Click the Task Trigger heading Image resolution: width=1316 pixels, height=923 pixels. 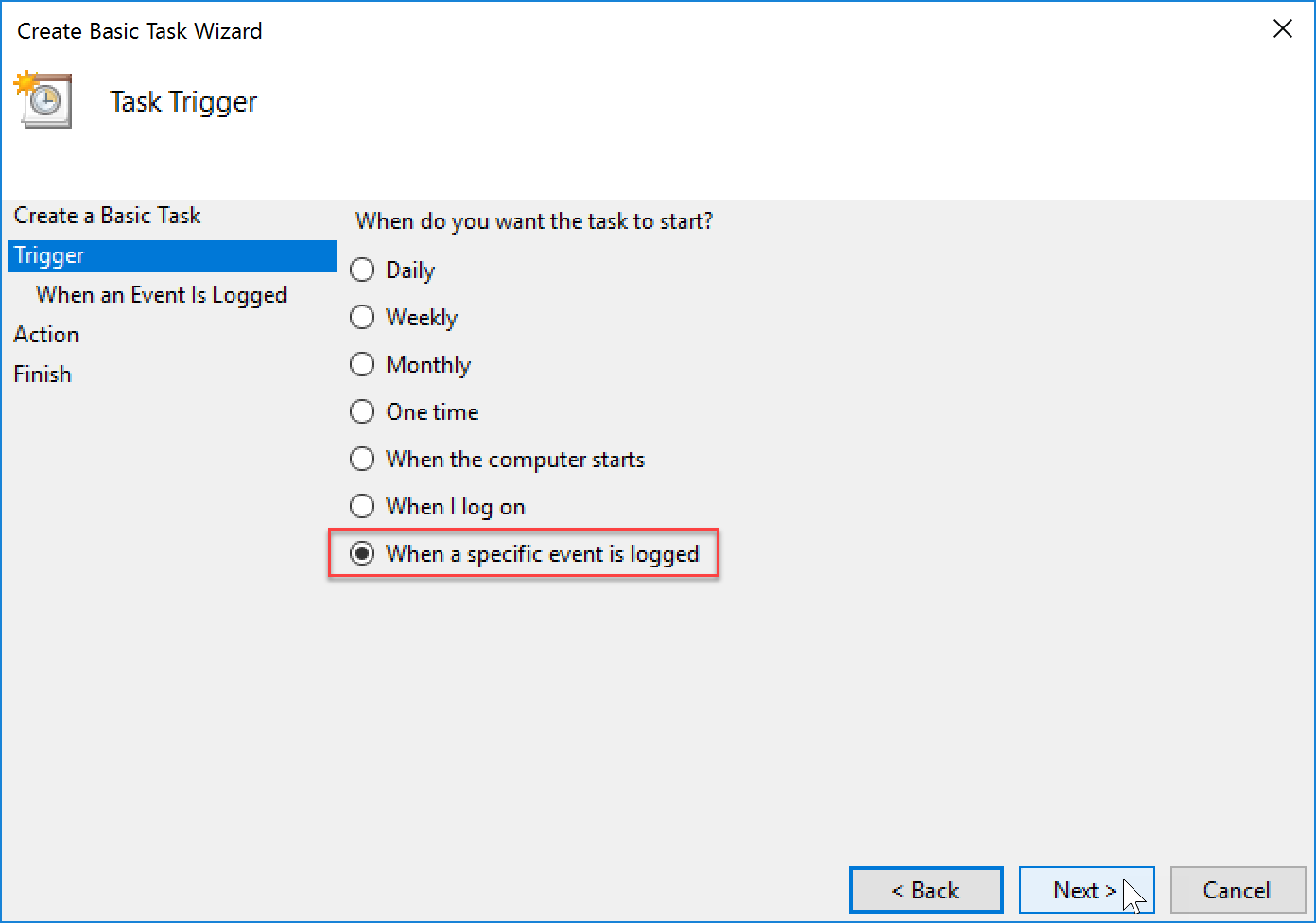click(183, 102)
